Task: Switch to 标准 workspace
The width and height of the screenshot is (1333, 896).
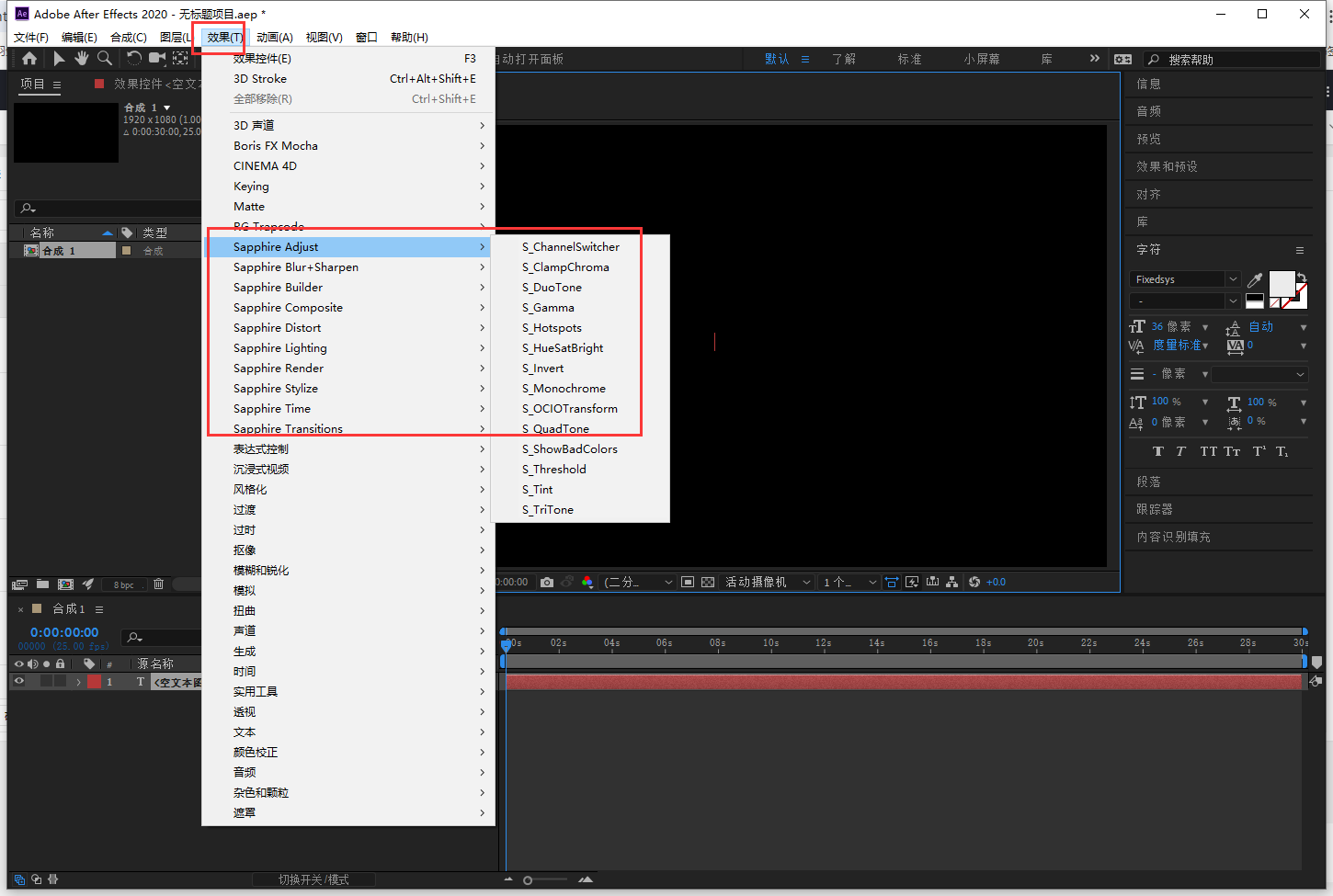Action: click(909, 59)
